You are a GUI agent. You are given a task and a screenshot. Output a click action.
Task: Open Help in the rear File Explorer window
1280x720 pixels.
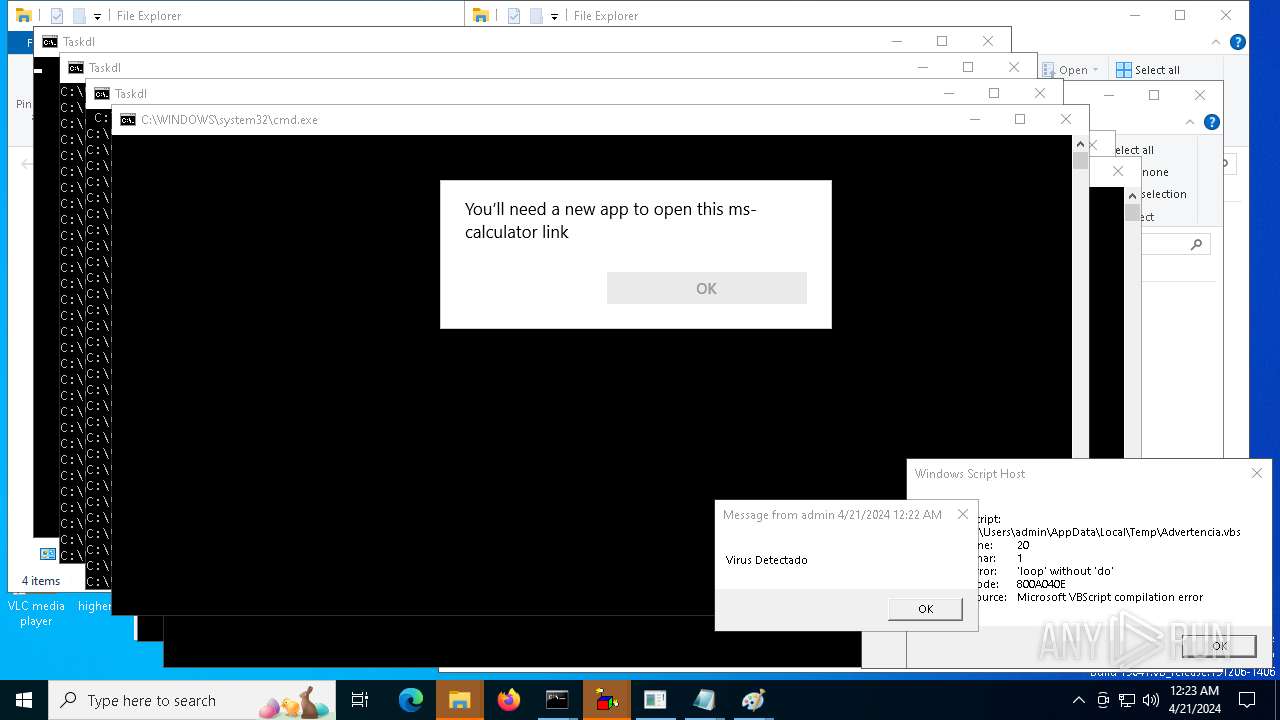coord(1237,42)
